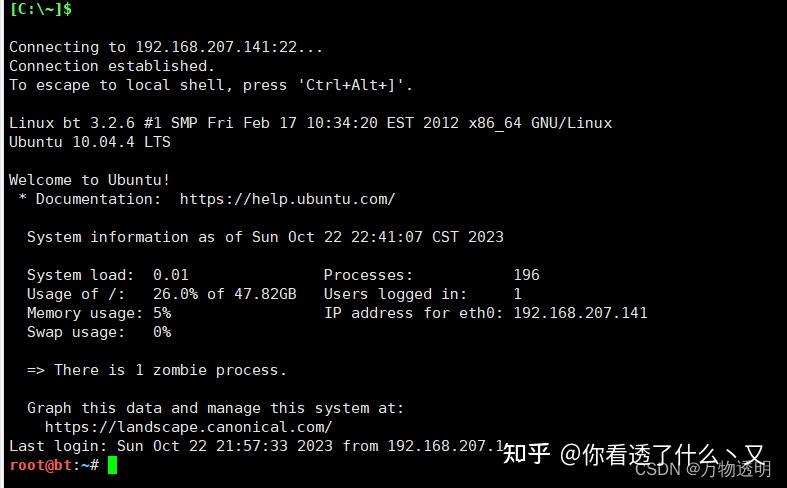This screenshot has height=488, width=787.
Task: Click the root@bt shell prompt
Action: click(x=54, y=465)
